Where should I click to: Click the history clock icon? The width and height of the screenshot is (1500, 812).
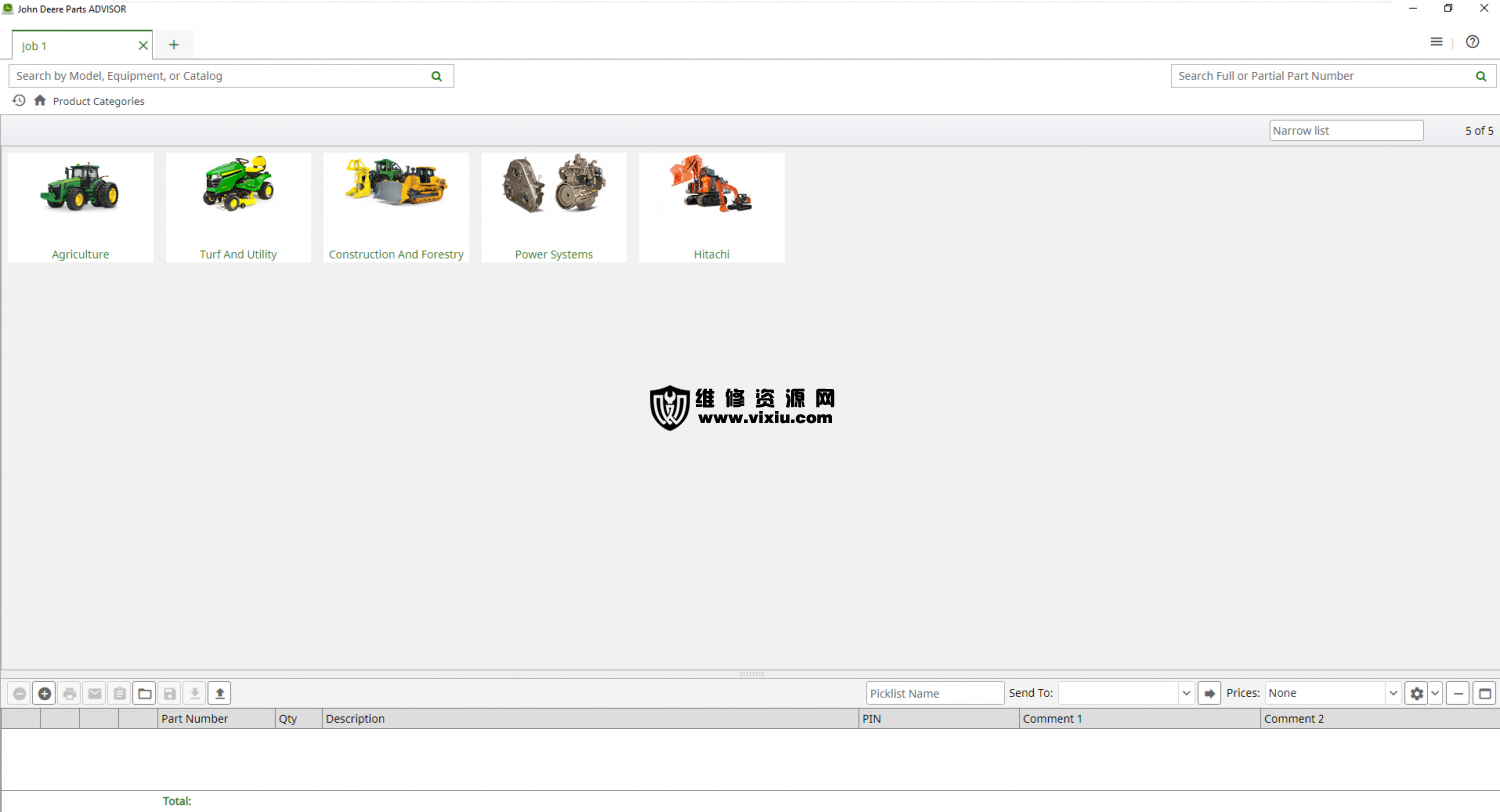19,101
